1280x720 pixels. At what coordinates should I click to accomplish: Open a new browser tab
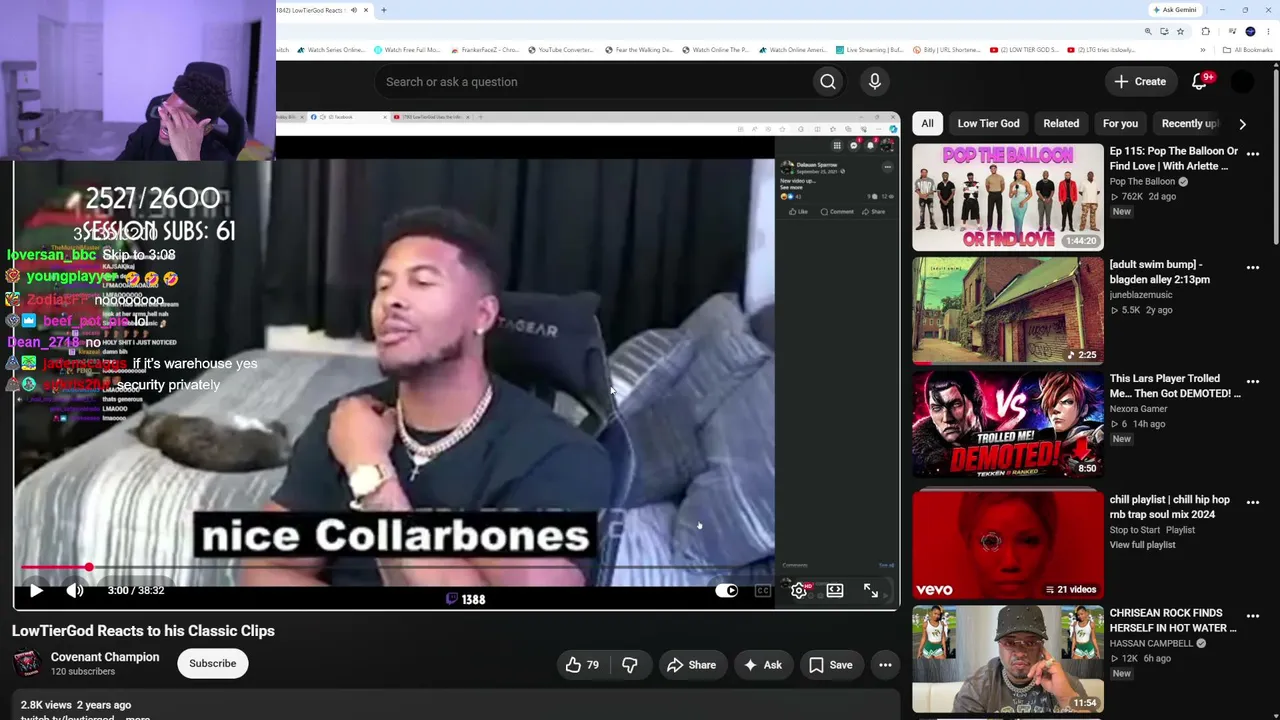click(384, 10)
